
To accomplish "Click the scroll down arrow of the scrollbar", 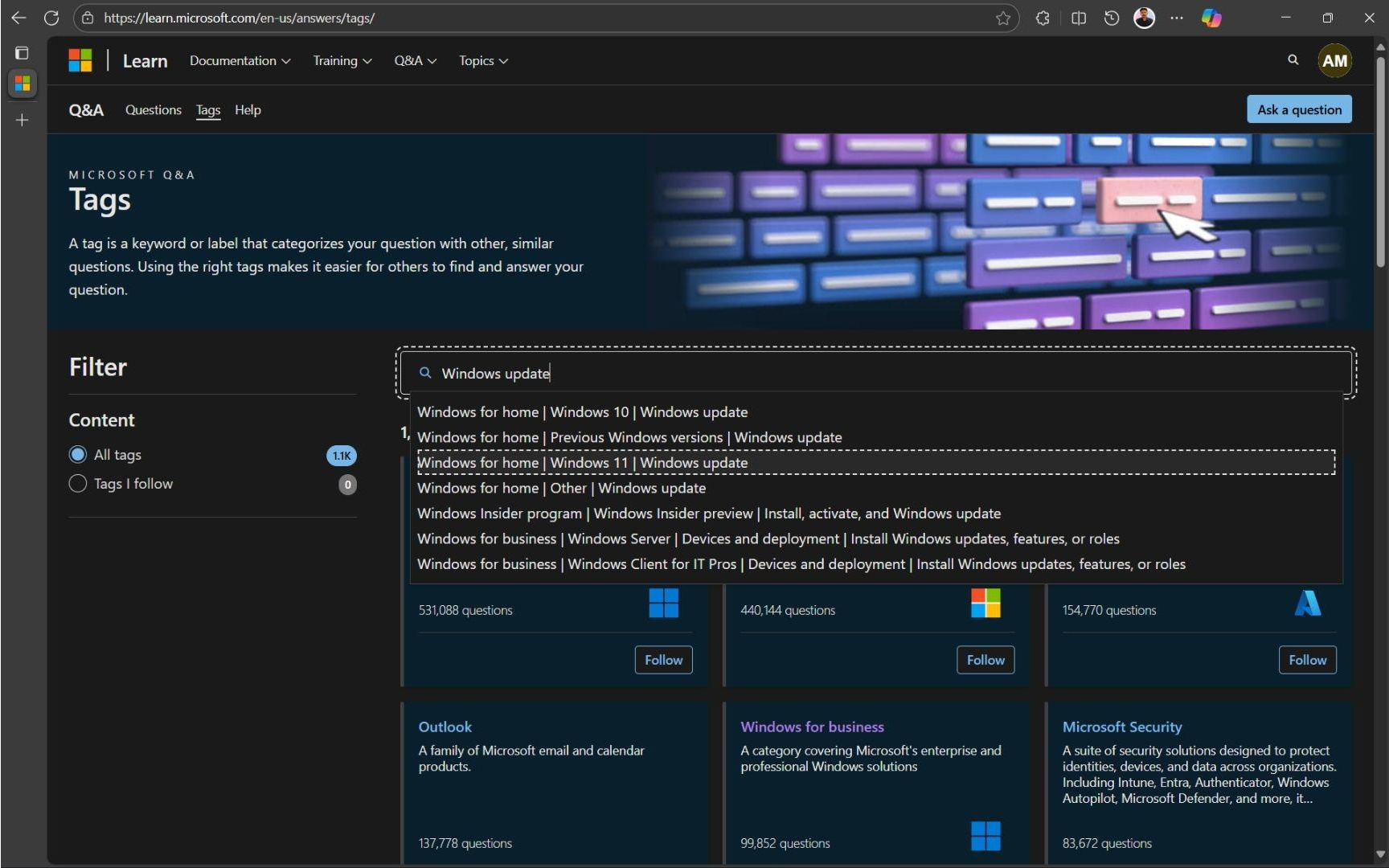I will coord(1381,854).
